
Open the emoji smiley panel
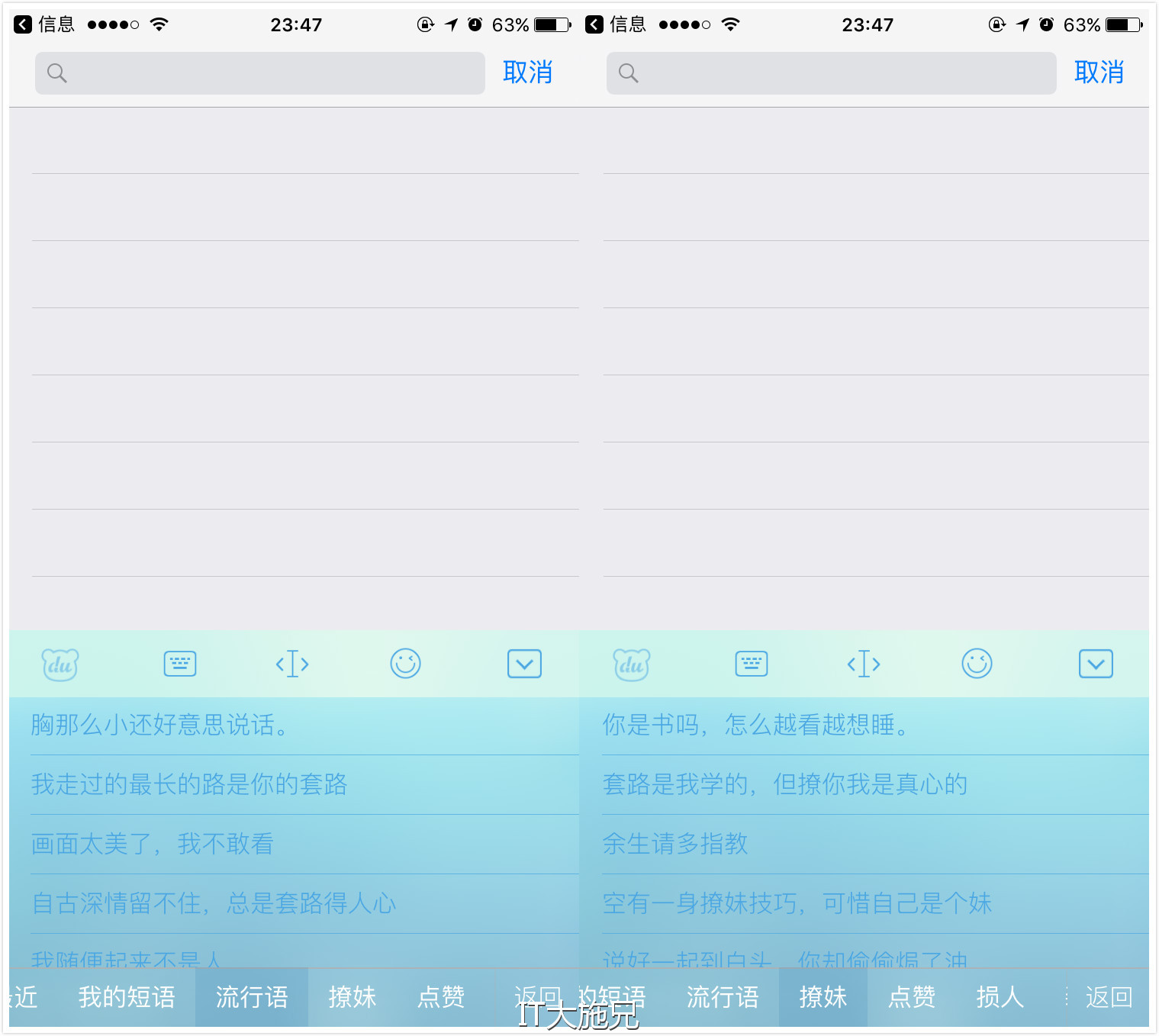[x=405, y=664]
